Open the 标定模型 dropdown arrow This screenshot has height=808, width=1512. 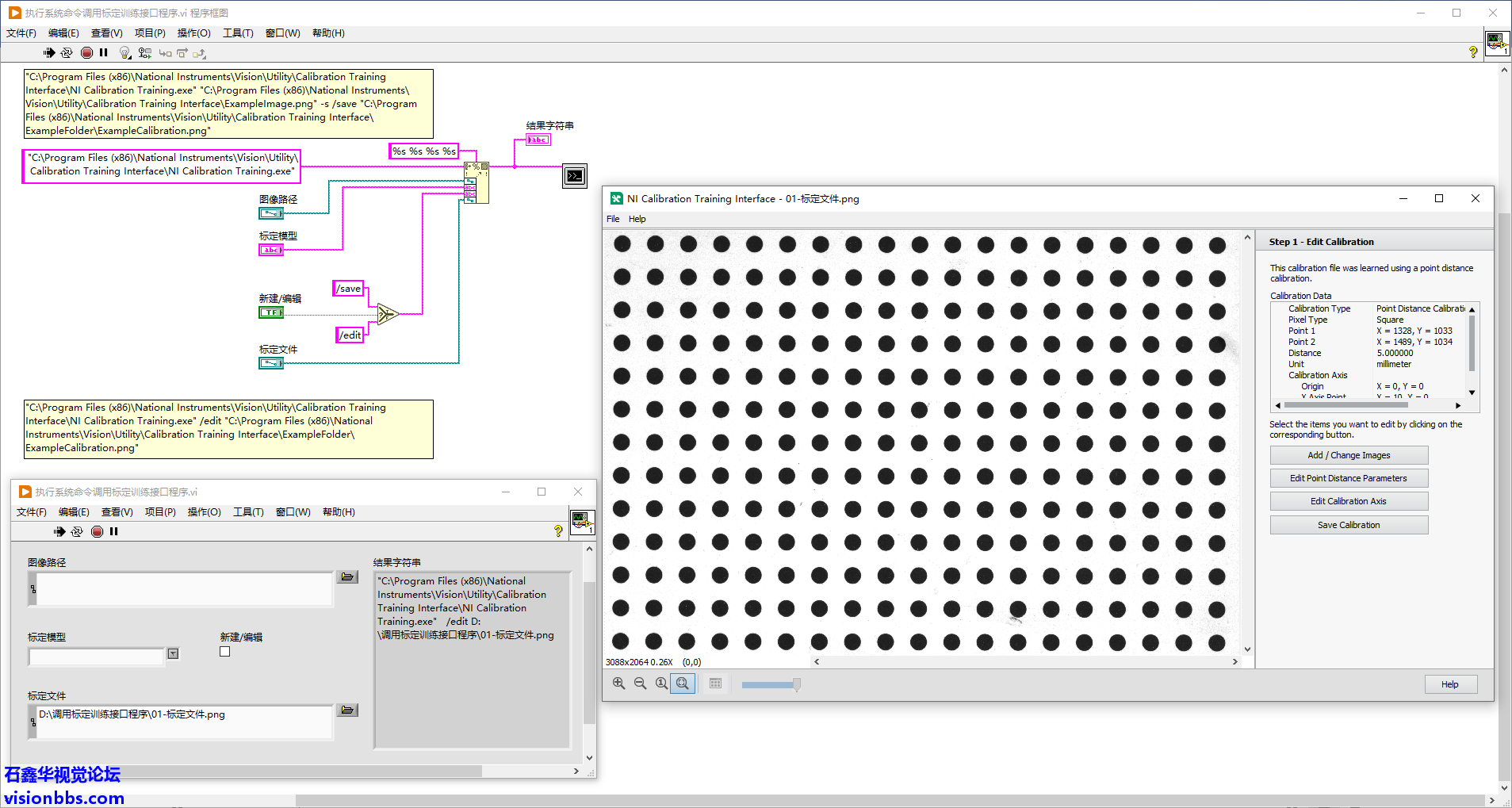[173, 654]
